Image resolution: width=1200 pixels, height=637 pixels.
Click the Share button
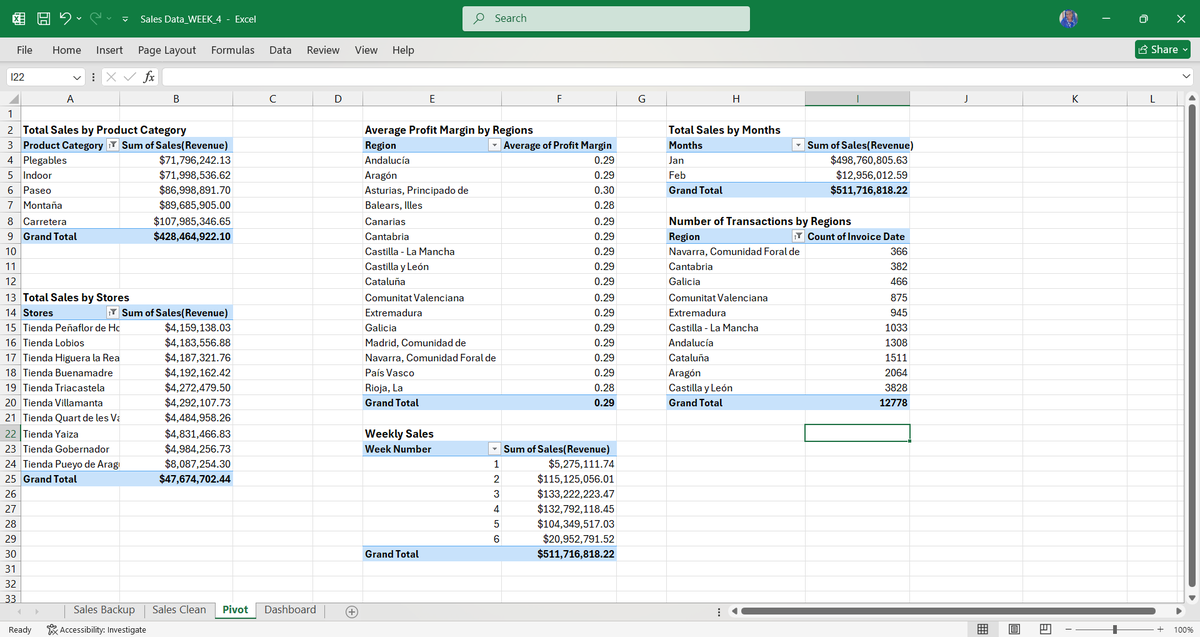(1158, 49)
